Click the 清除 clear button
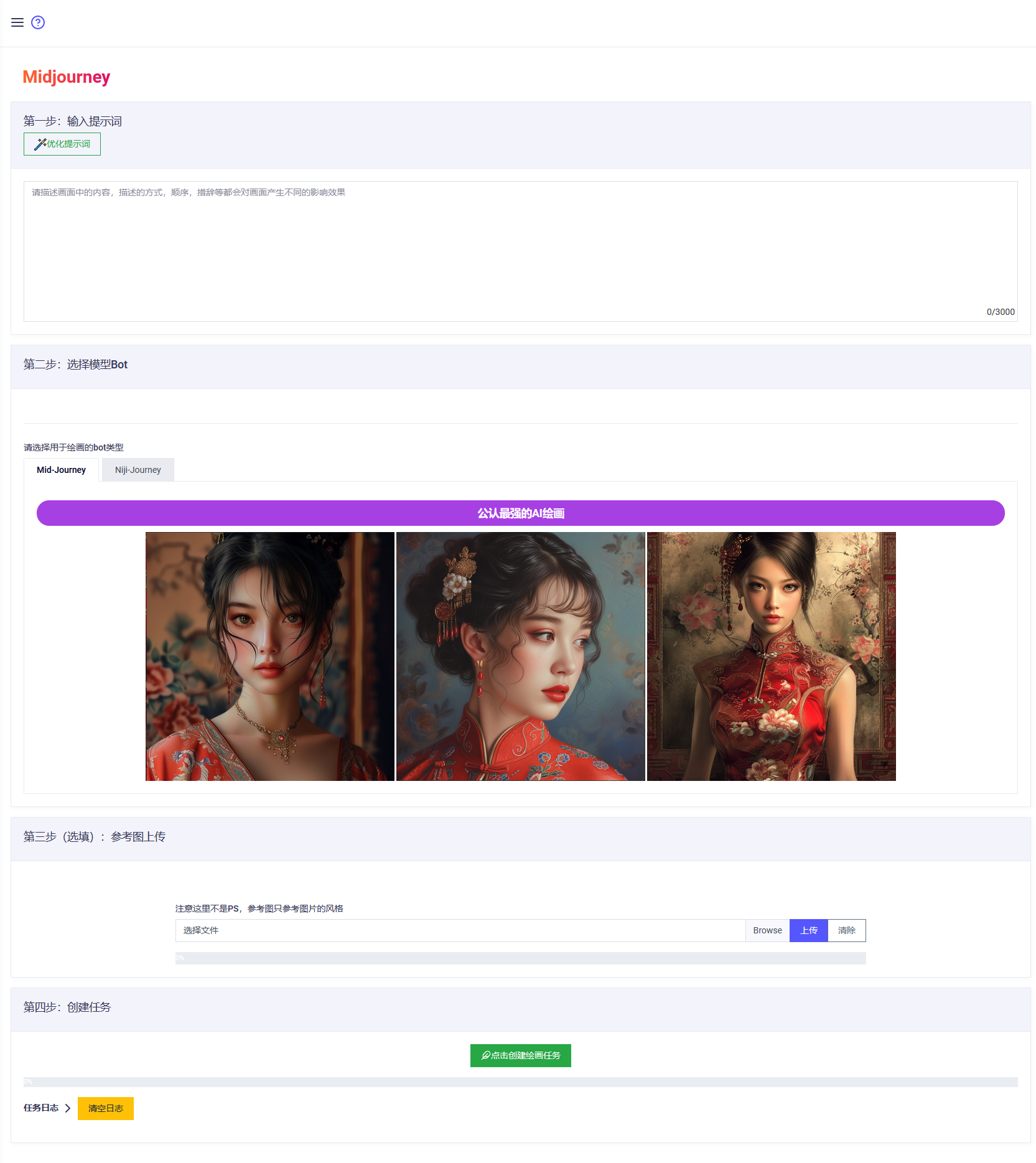The height and width of the screenshot is (1163, 1036). pos(846,930)
